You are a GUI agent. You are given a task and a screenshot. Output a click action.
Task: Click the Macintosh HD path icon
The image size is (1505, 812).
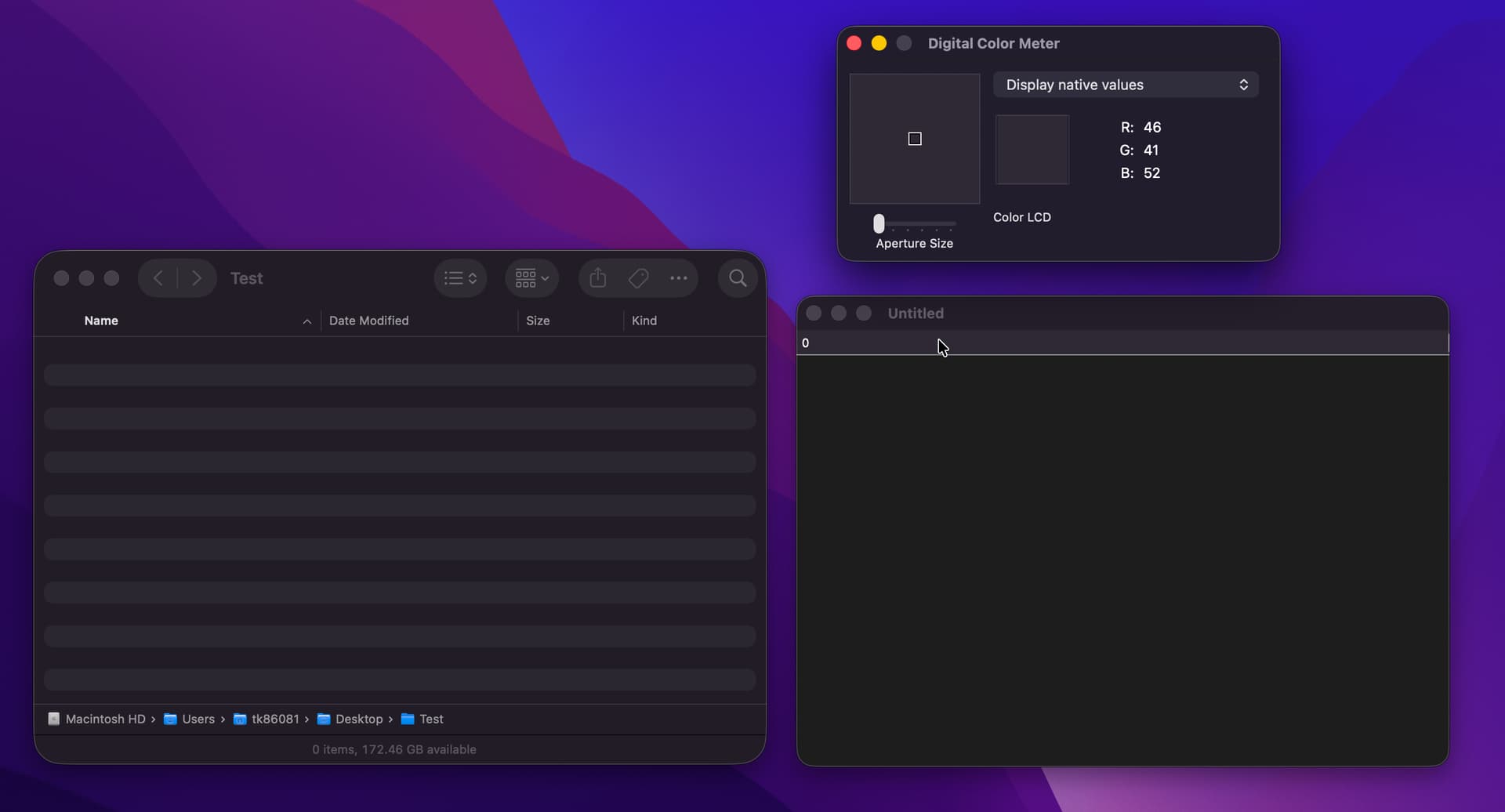click(54, 719)
